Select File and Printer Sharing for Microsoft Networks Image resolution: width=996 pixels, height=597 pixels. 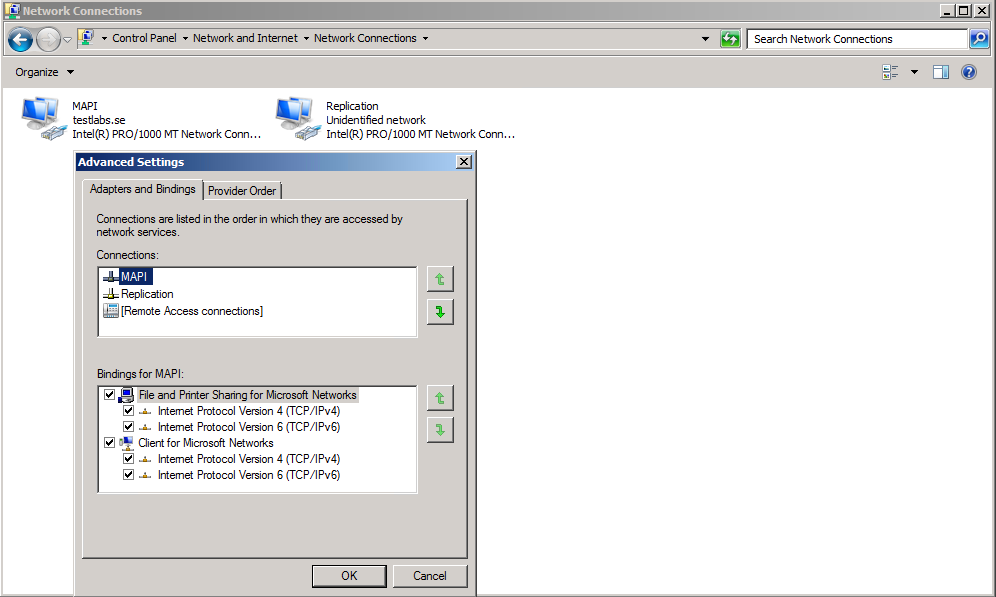click(x=248, y=395)
